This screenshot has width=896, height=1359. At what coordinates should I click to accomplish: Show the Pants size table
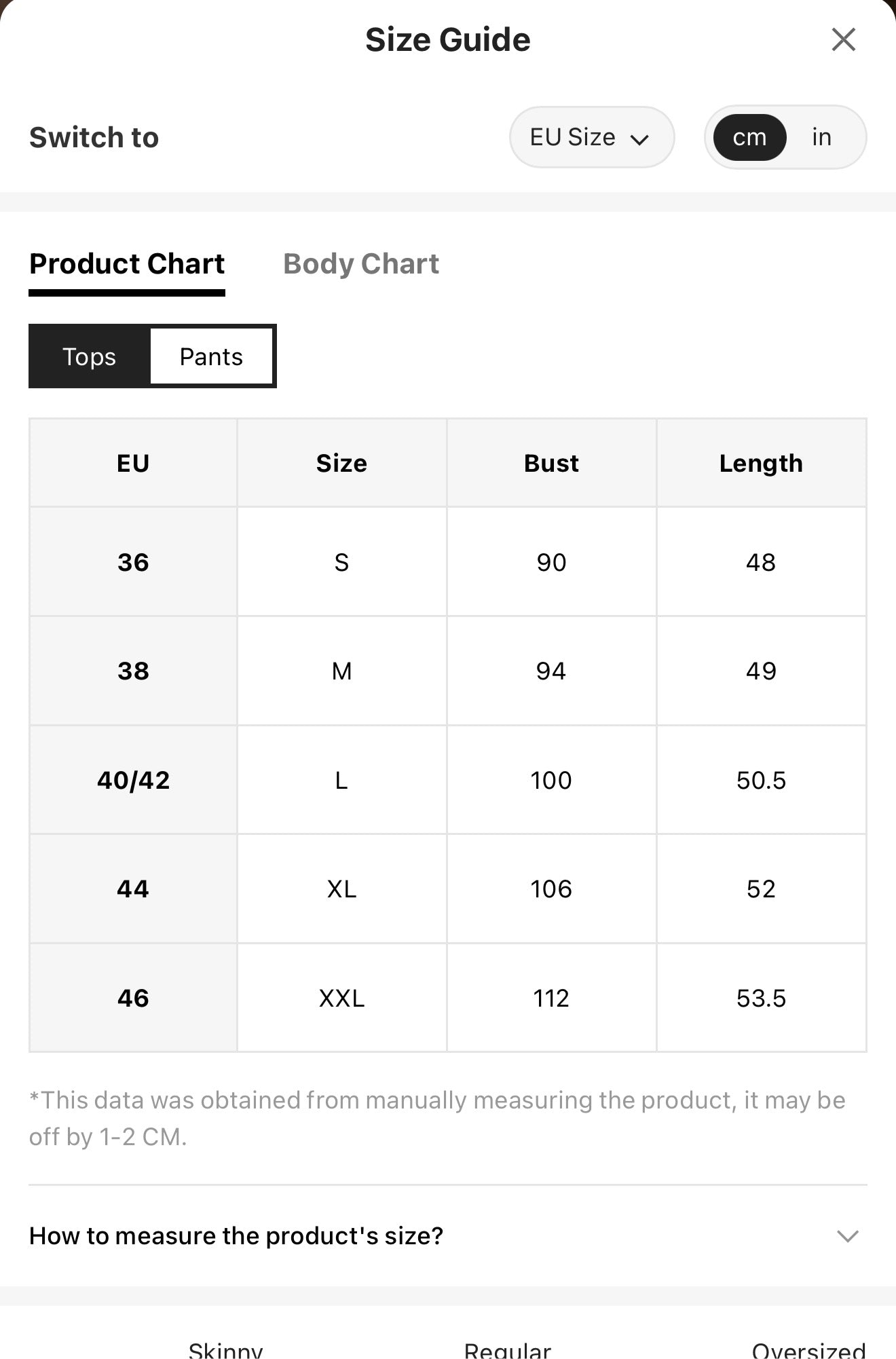pos(211,356)
